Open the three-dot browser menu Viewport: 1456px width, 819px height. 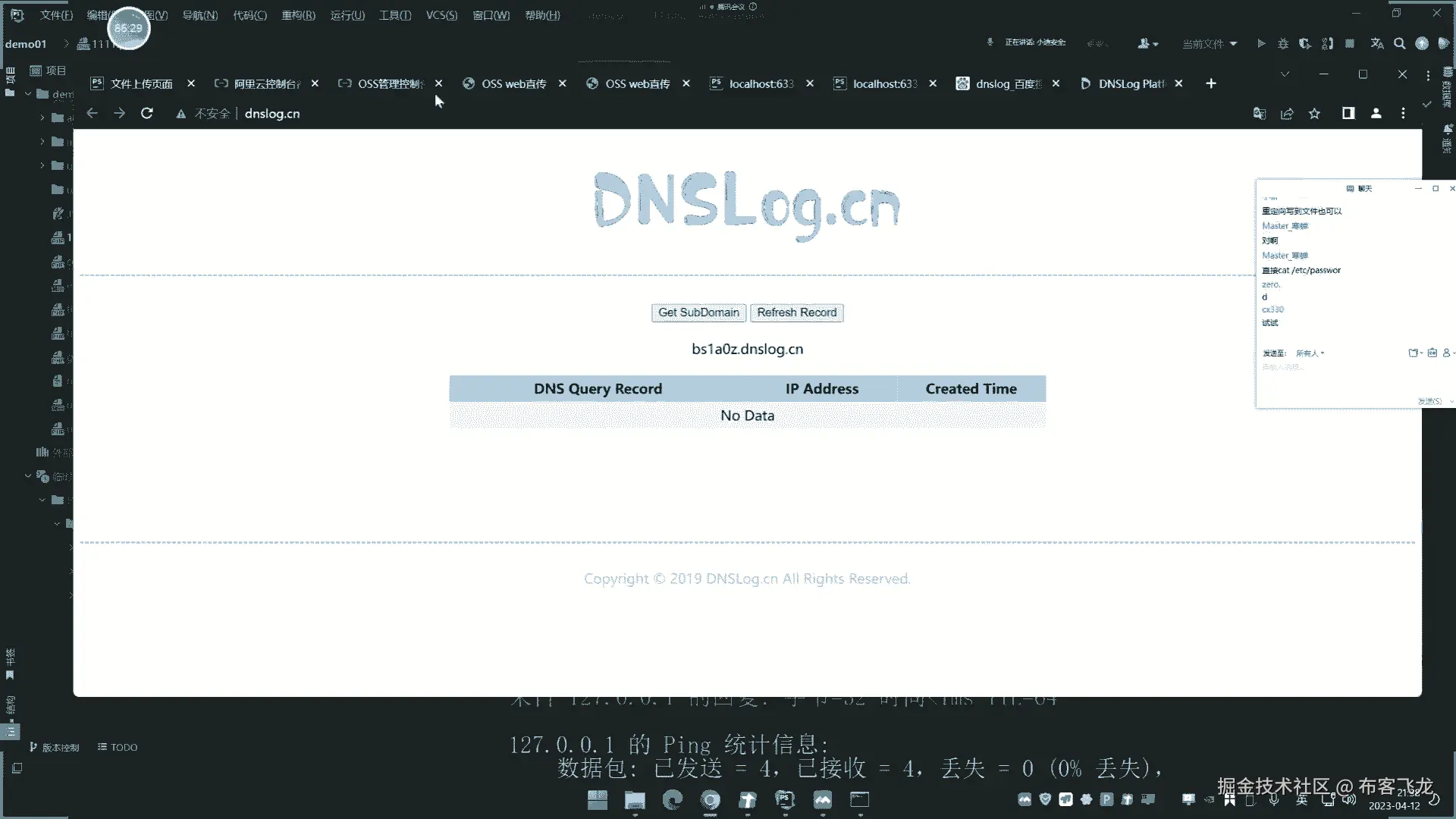(x=1403, y=113)
